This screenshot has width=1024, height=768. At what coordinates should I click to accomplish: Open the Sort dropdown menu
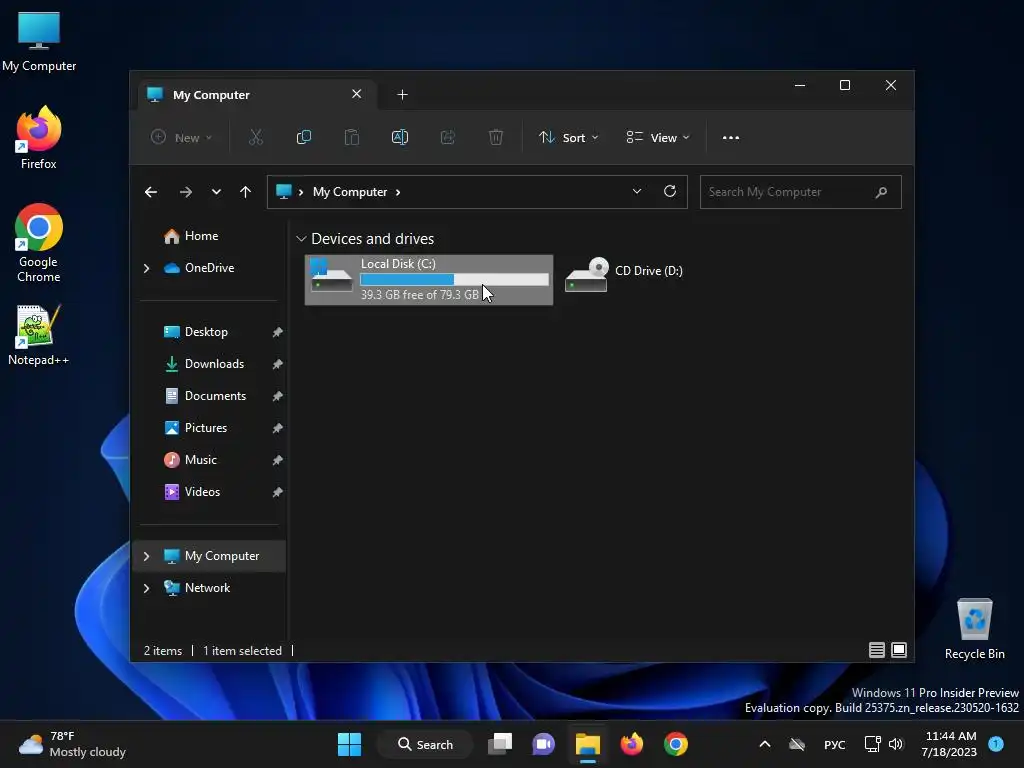(568, 137)
